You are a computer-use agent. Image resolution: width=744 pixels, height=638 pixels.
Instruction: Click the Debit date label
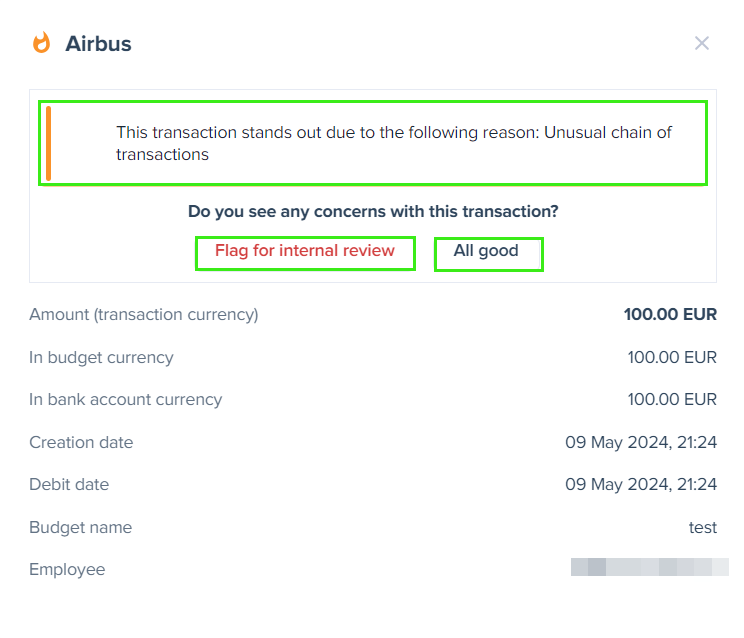pyautogui.click(x=69, y=484)
